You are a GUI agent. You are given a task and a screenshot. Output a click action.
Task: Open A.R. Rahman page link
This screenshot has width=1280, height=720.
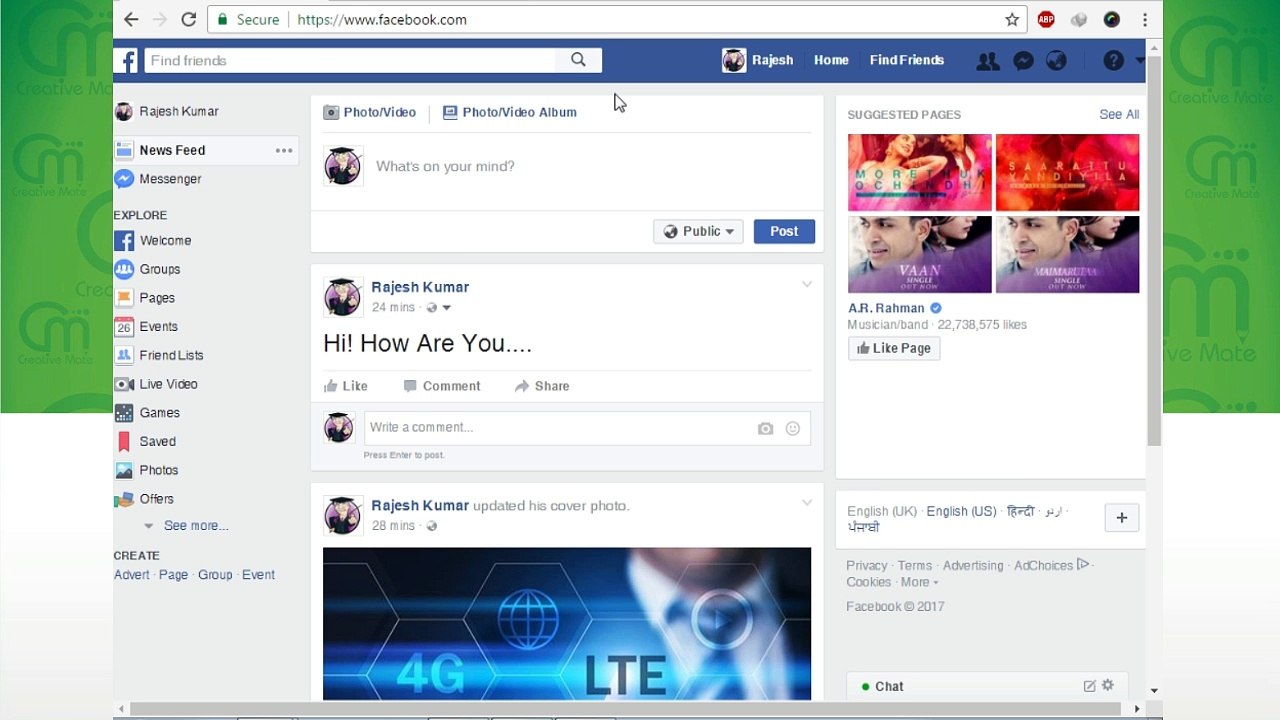(886, 308)
